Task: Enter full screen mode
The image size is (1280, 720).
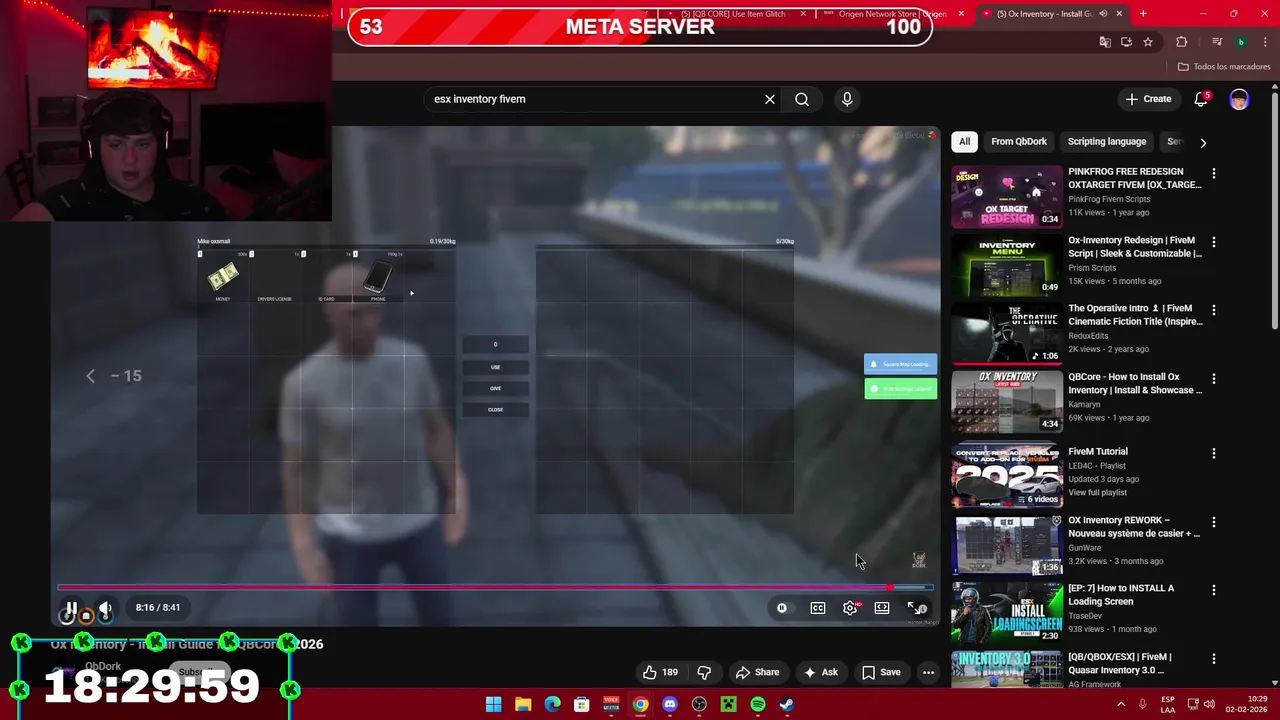Action: [914, 608]
